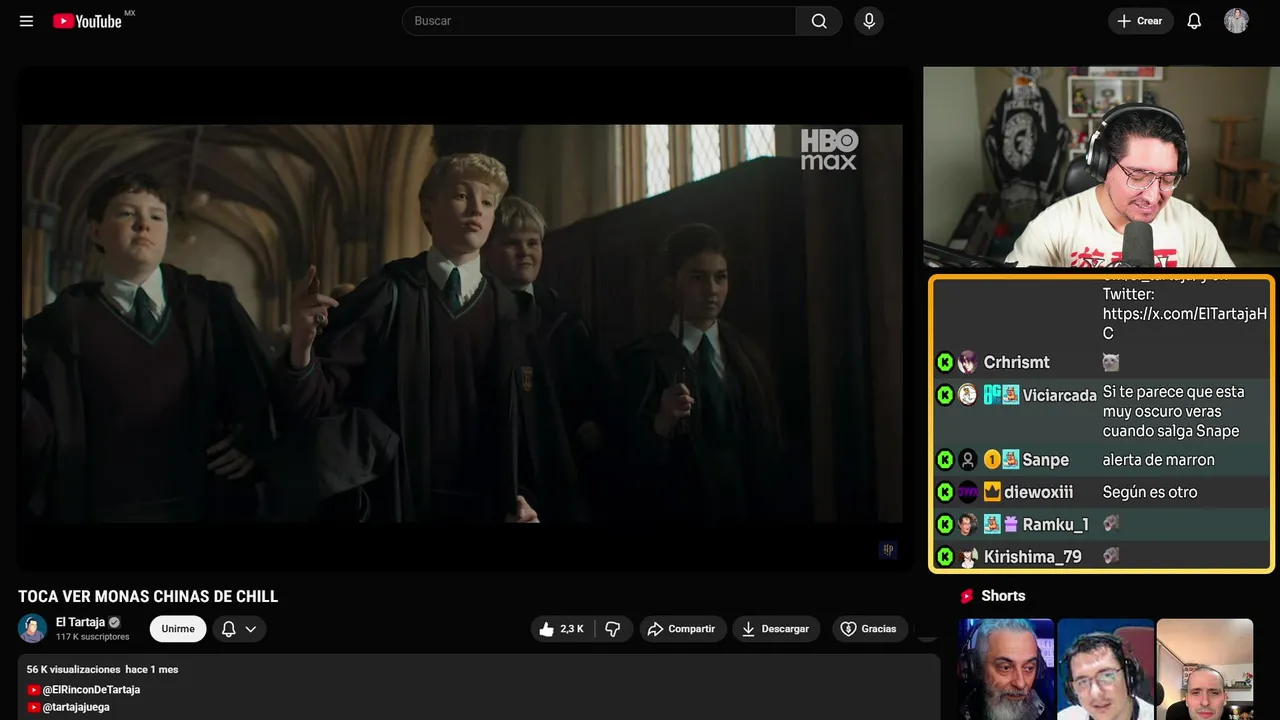
Task: Open the account avatar menu
Action: [1237, 21]
